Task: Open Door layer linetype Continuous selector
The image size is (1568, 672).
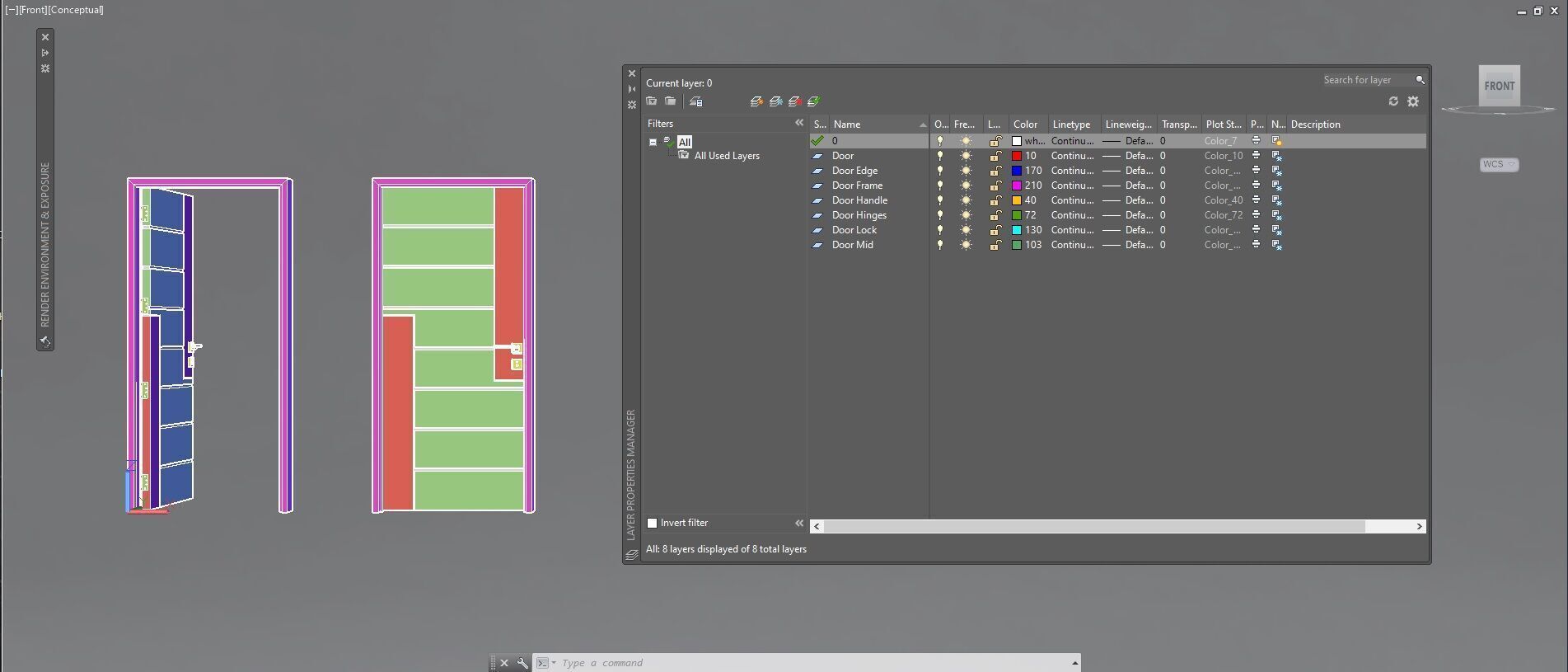Action: coord(1072,156)
